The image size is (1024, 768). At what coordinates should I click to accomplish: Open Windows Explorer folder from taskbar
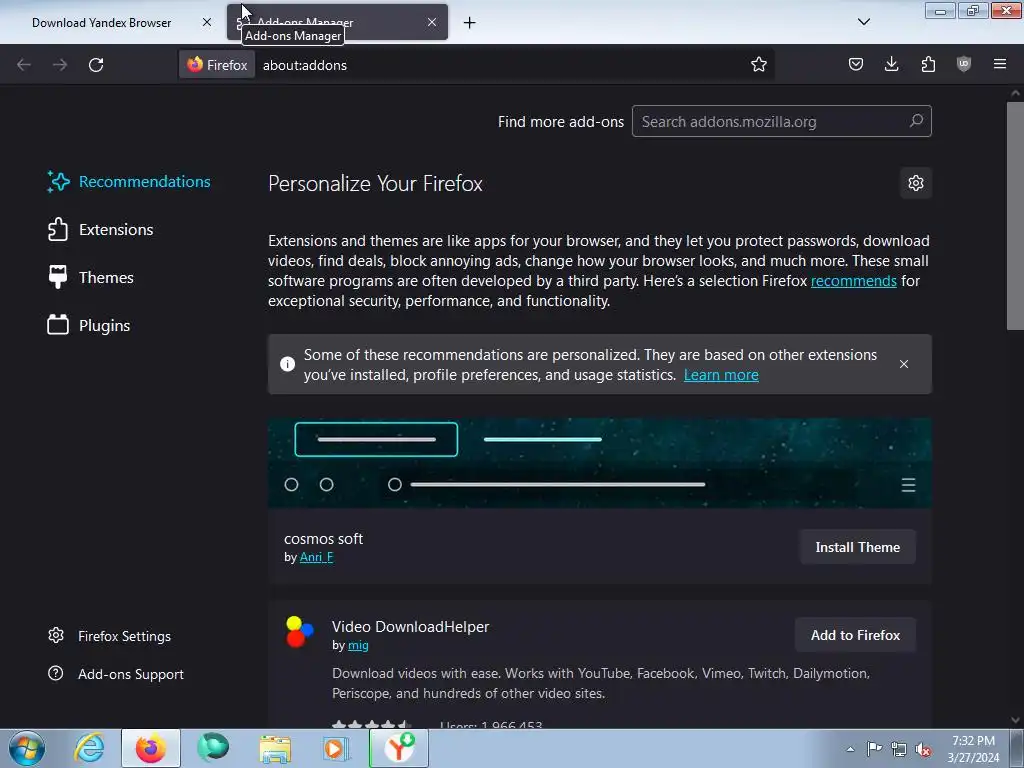tap(275, 748)
